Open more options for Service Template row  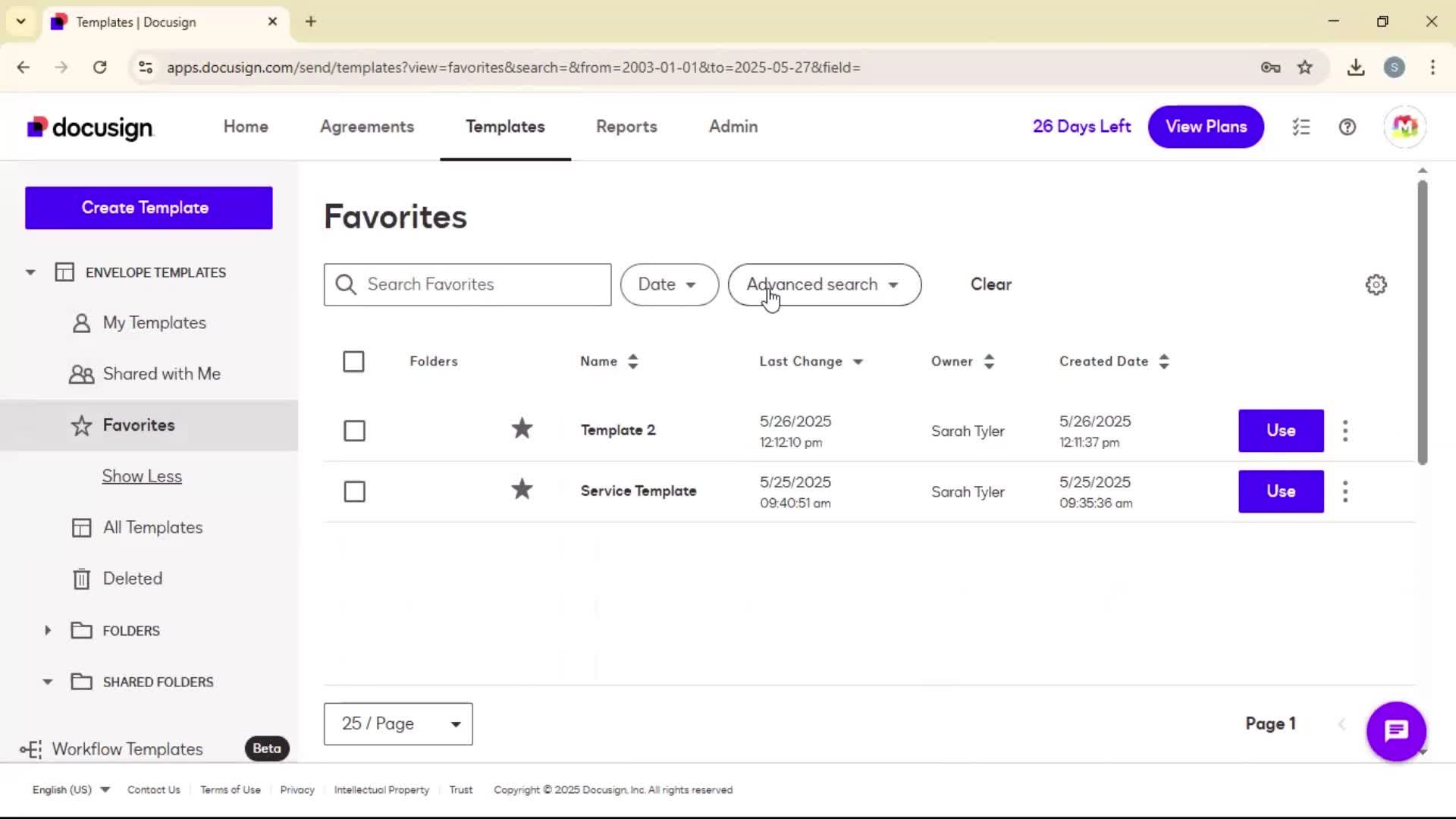point(1345,491)
